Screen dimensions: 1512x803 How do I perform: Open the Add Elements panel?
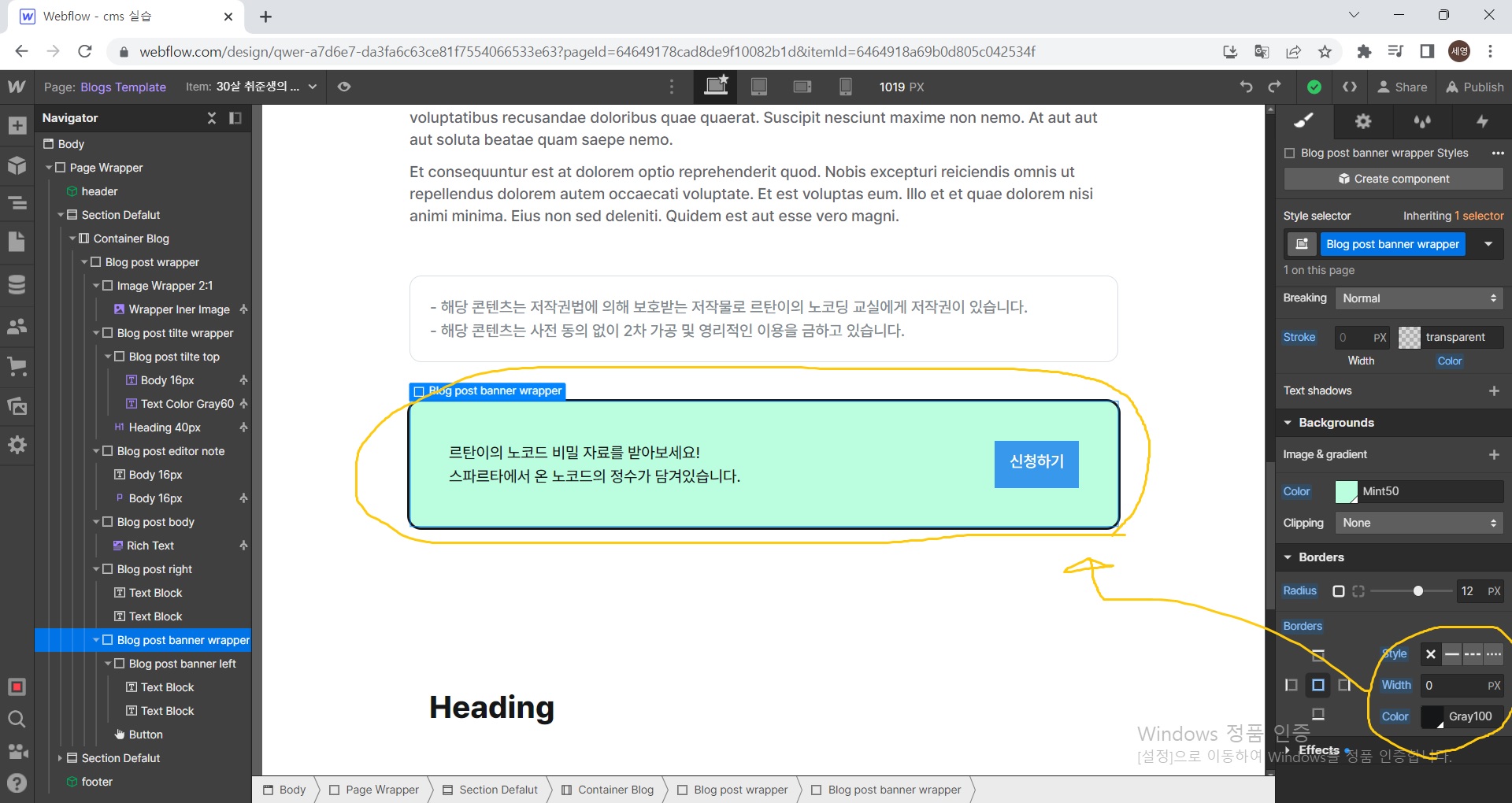17,126
